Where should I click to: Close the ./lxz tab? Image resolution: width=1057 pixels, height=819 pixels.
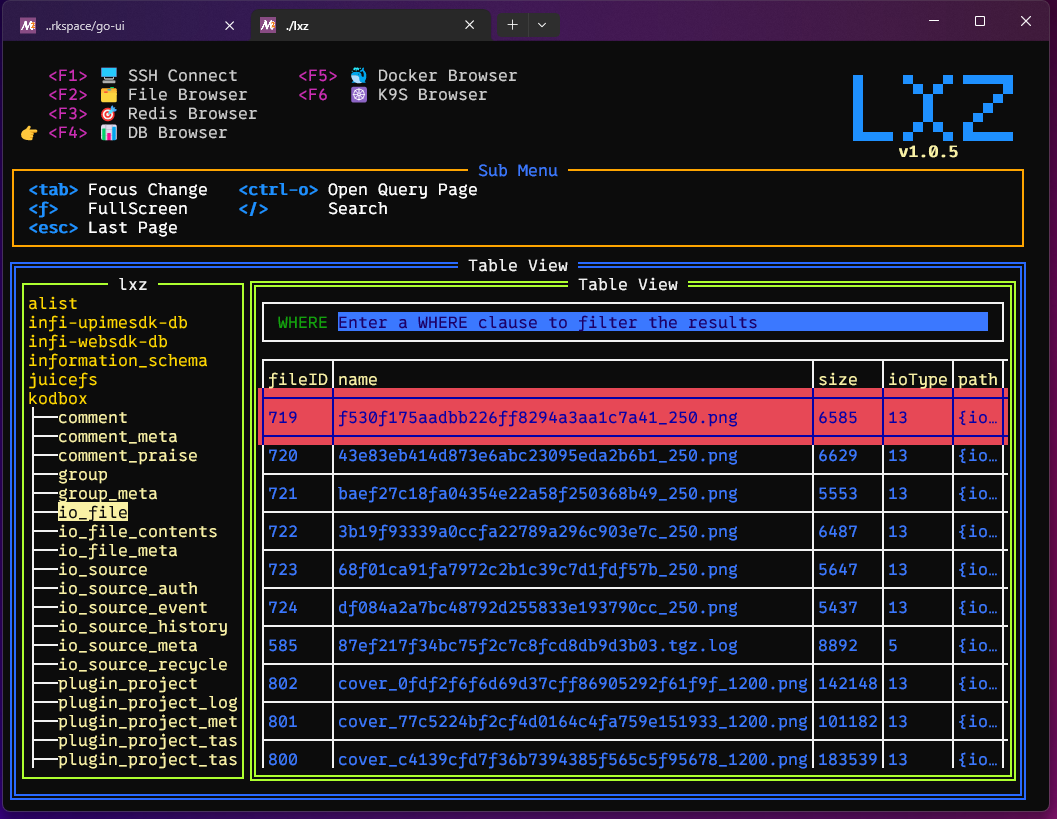point(470,25)
